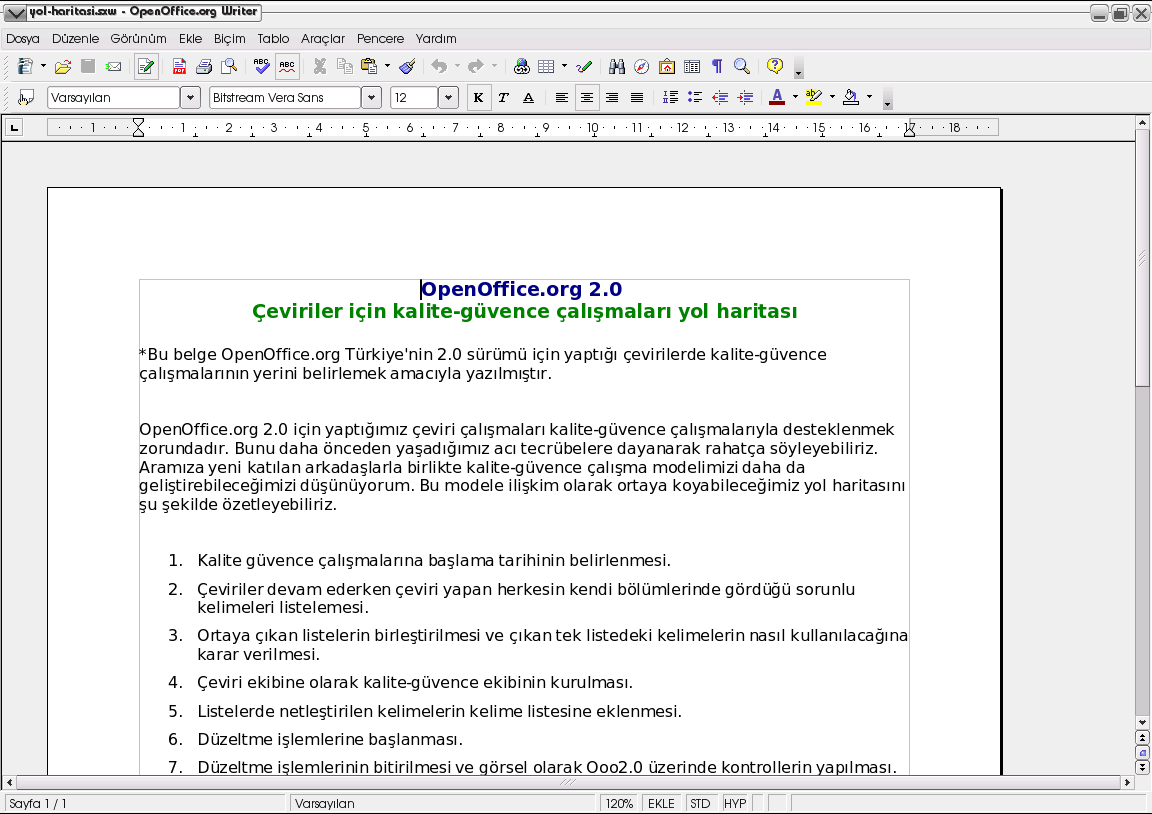
Task: Show Draw Functions pencil icon
Action: point(584,66)
